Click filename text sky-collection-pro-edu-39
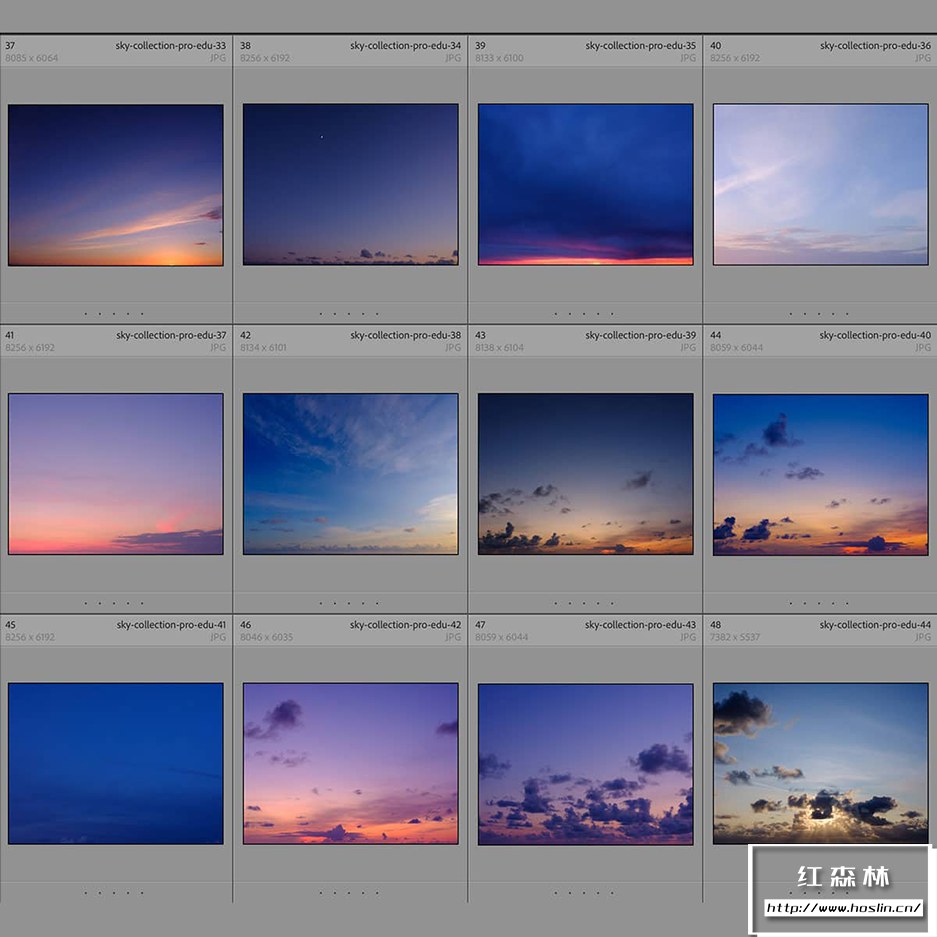 point(641,335)
